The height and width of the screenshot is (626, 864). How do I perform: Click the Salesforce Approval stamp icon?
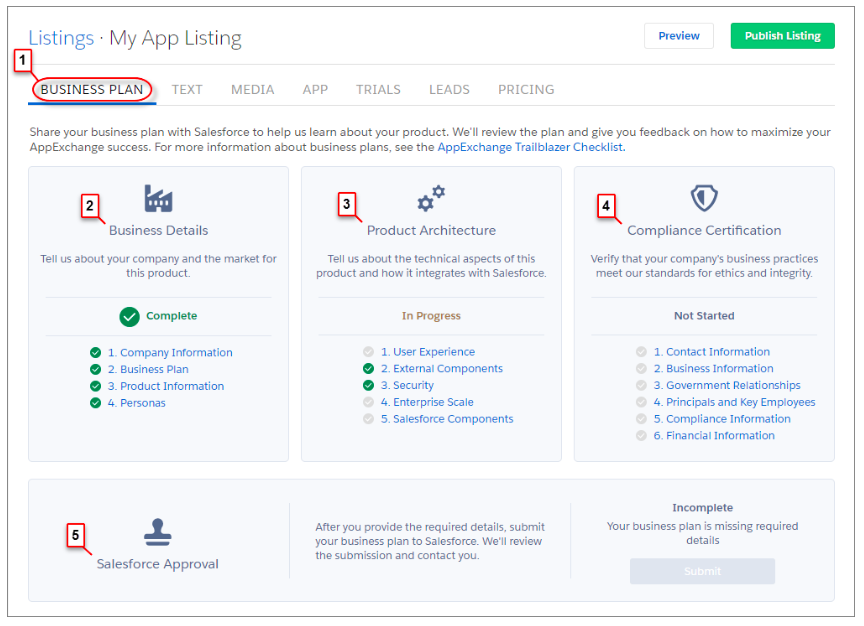tap(158, 532)
